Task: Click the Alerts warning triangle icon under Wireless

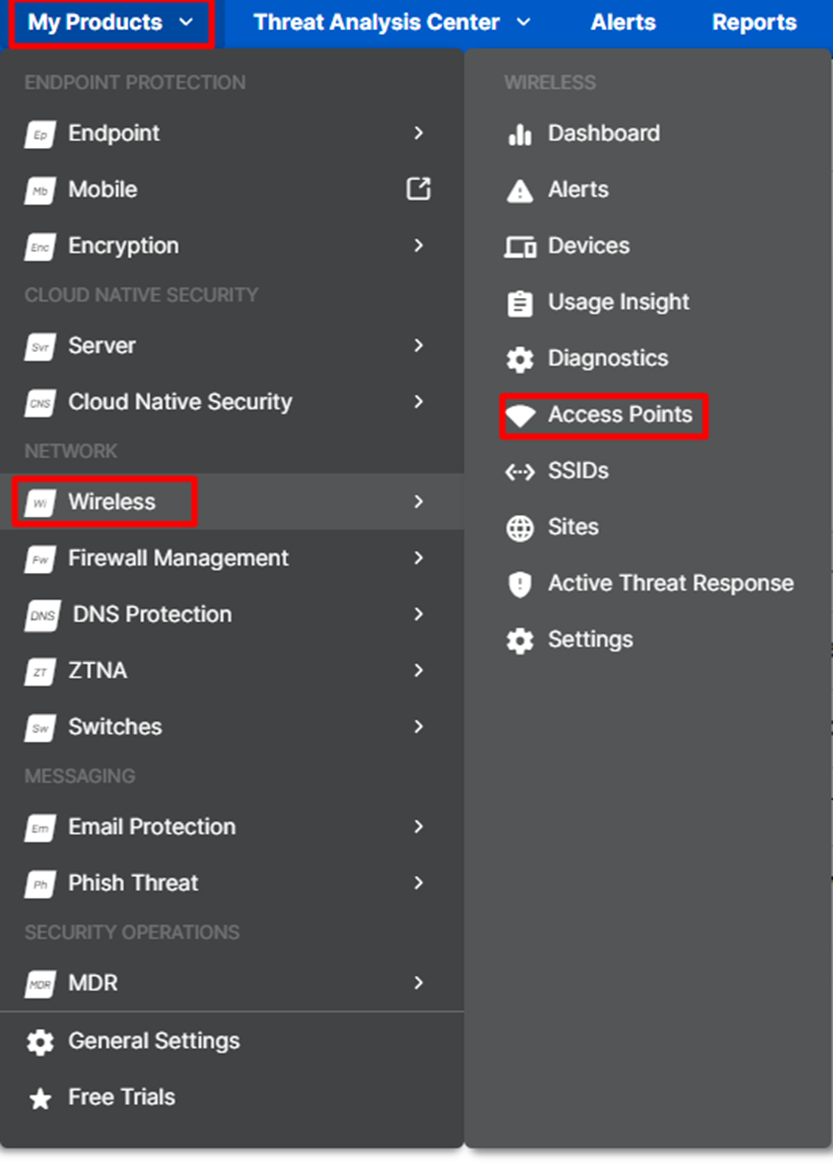Action: click(x=520, y=189)
